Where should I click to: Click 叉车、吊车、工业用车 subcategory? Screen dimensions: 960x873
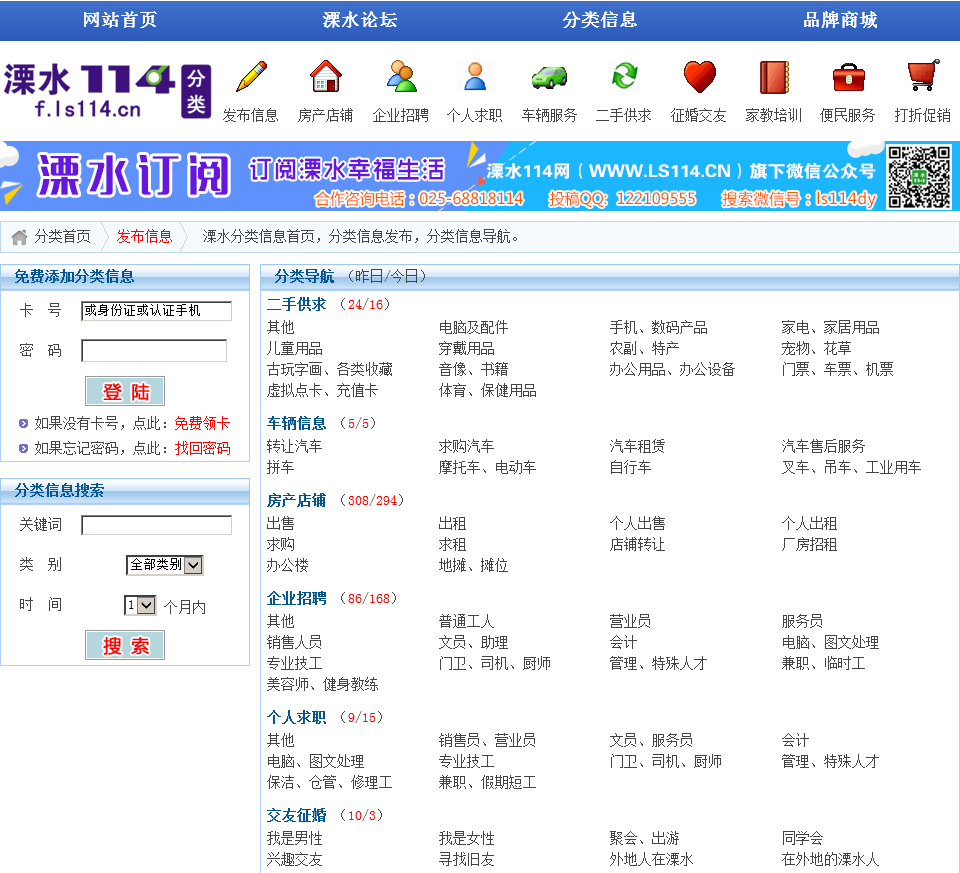click(852, 467)
